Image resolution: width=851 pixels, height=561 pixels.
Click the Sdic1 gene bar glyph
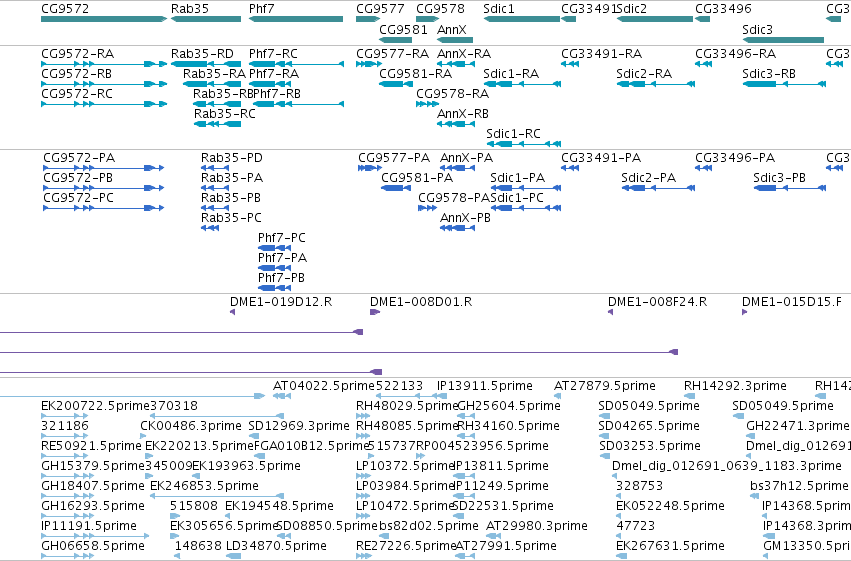click(x=522, y=19)
